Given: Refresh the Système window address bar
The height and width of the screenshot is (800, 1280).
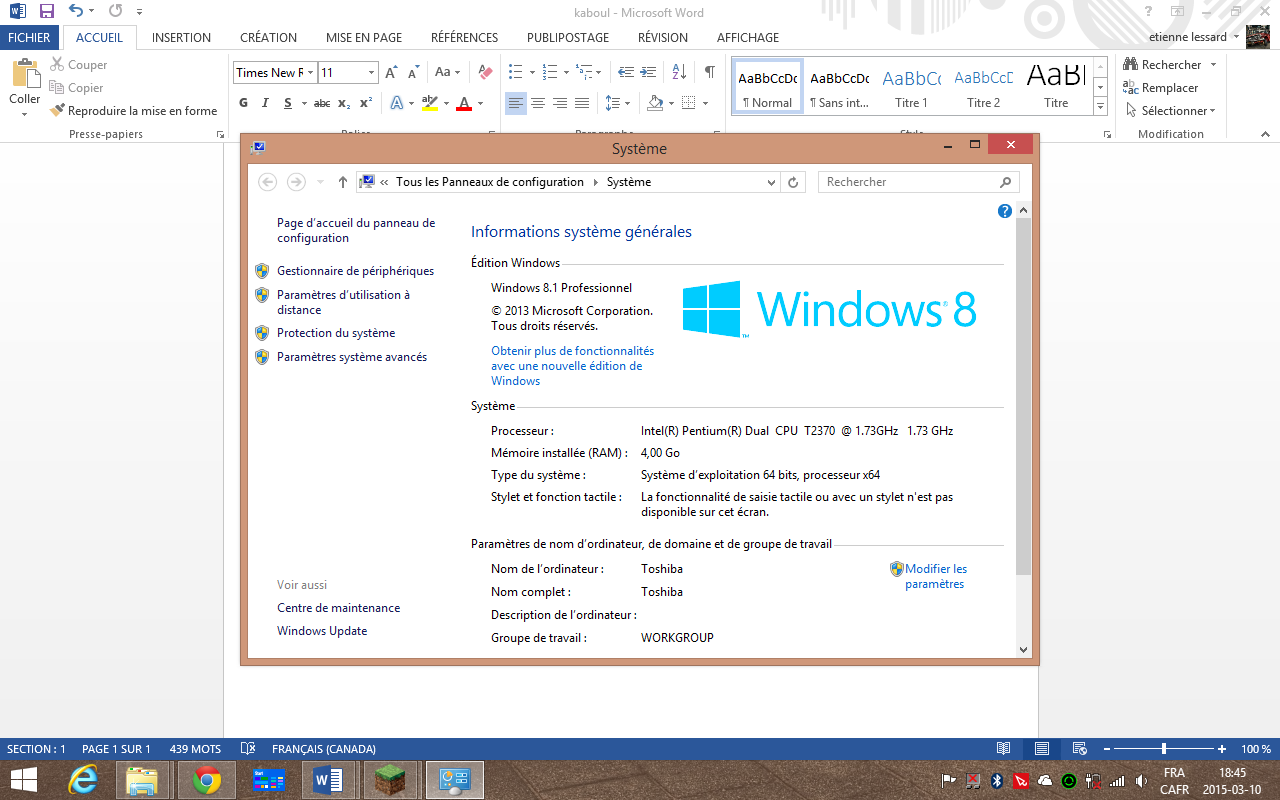Looking at the screenshot, I should click(x=793, y=182).
